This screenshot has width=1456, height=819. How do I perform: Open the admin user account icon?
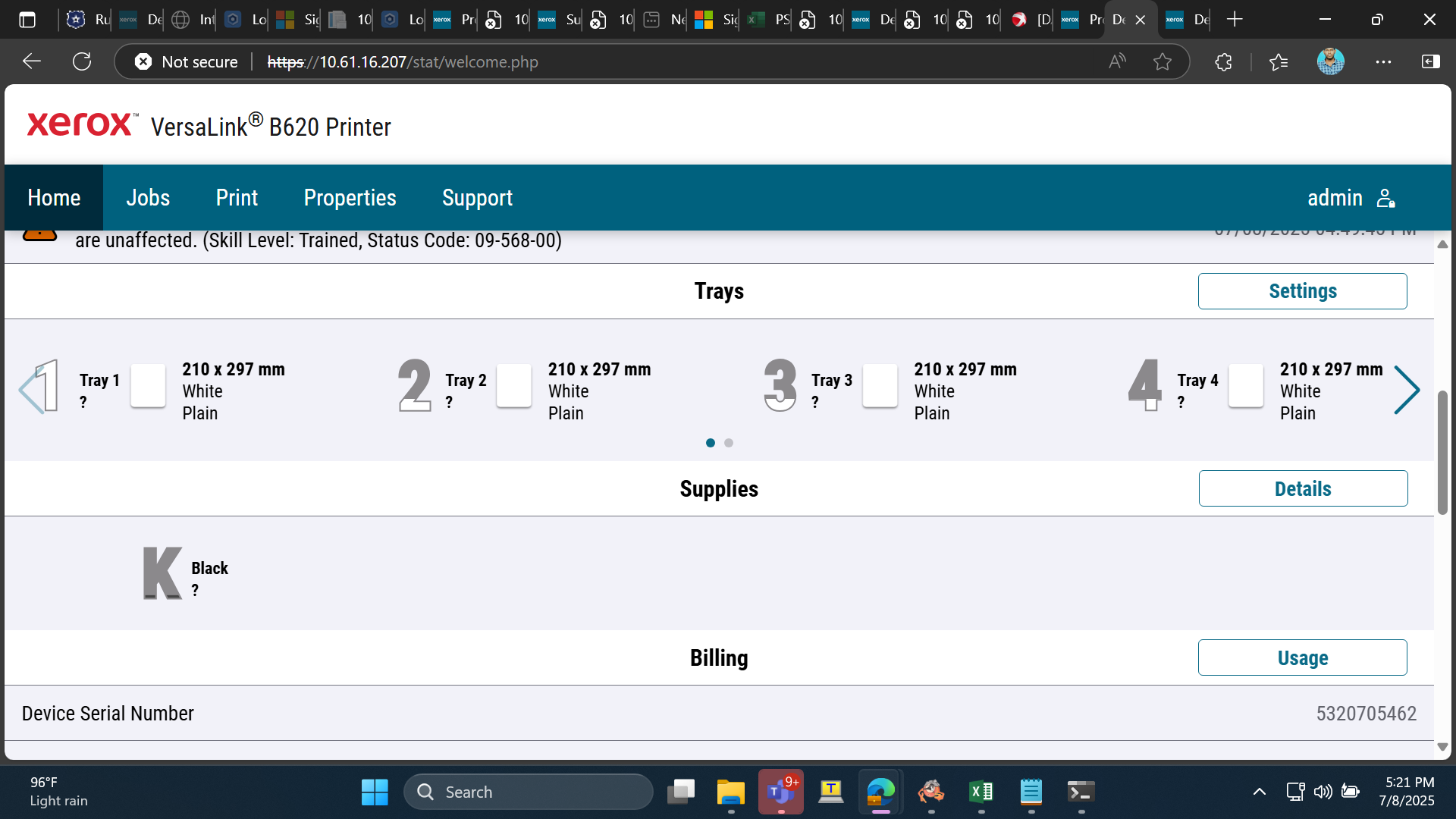point(1385,198)
